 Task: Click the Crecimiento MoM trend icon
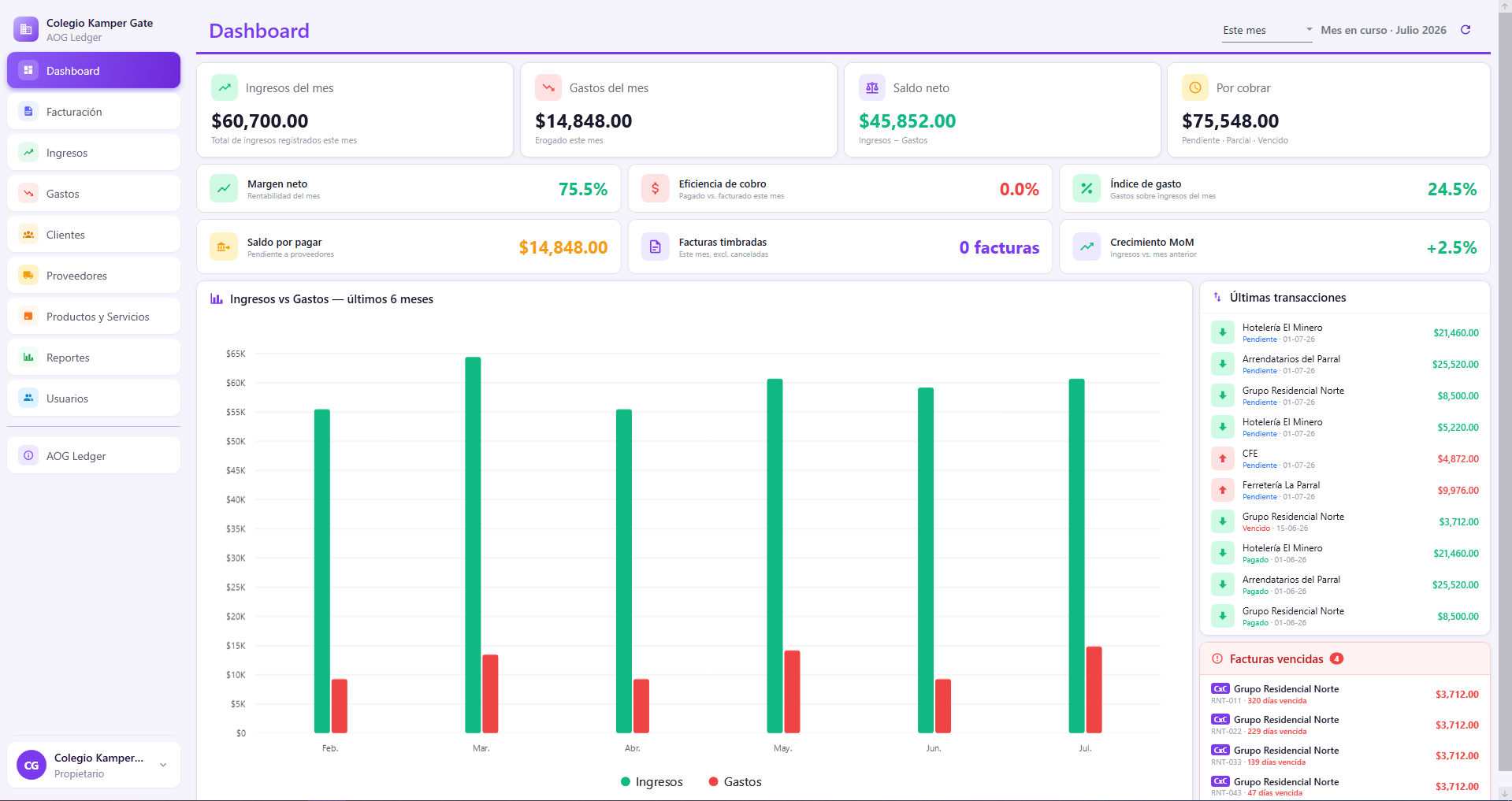click(1087, 247)
